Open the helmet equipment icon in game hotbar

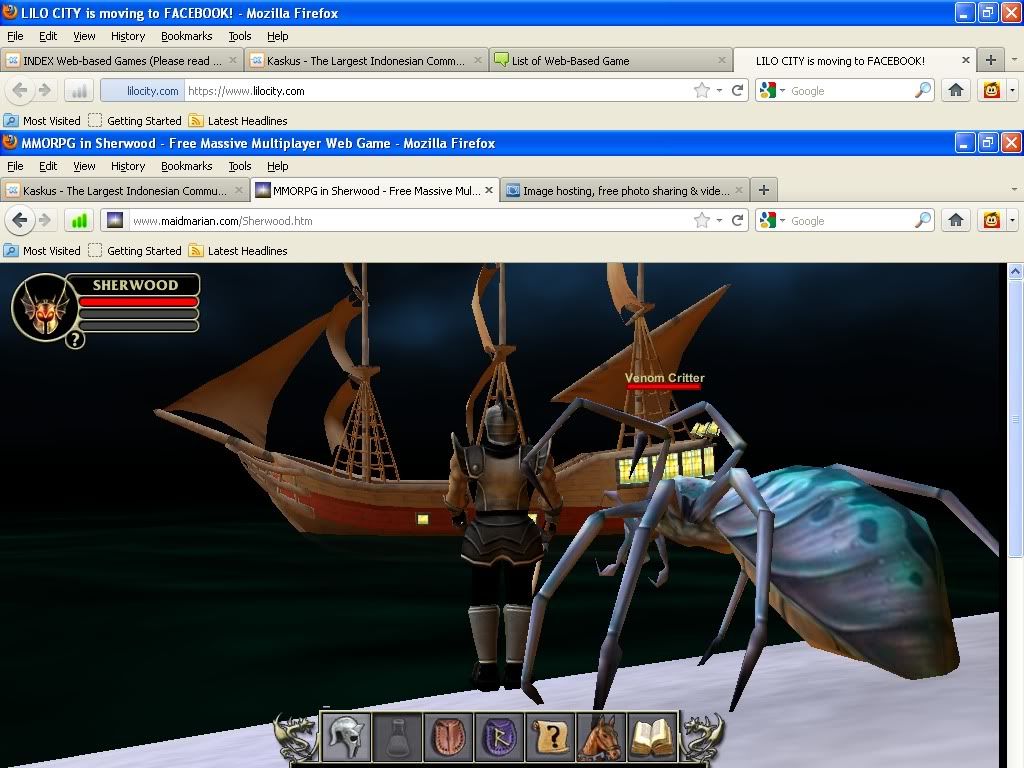(x=346, y=737)
